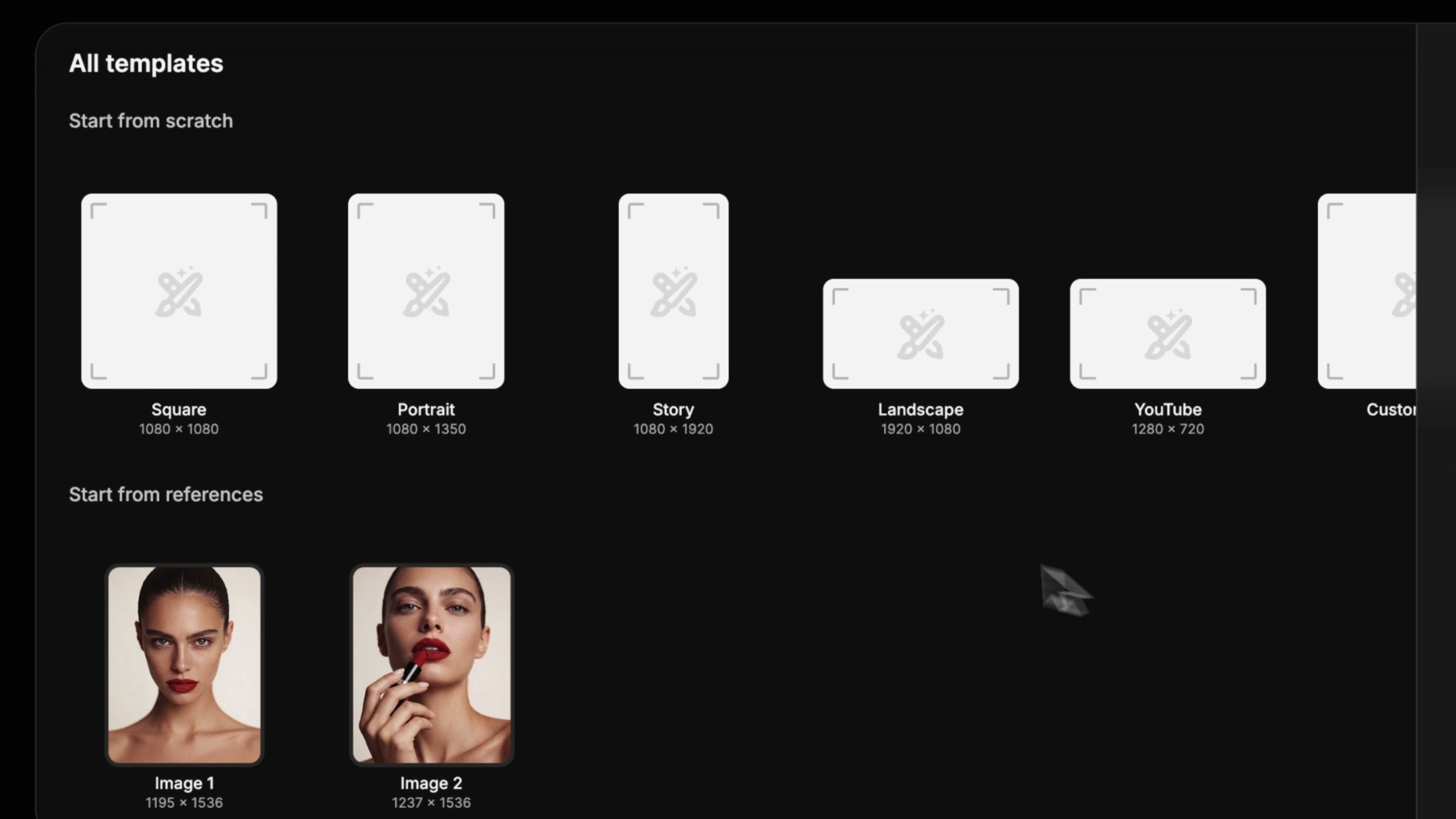The height and width of the screenshot is (819, 1456).
Task: Click the "Square" label text
Action: [x=179, y=409]
